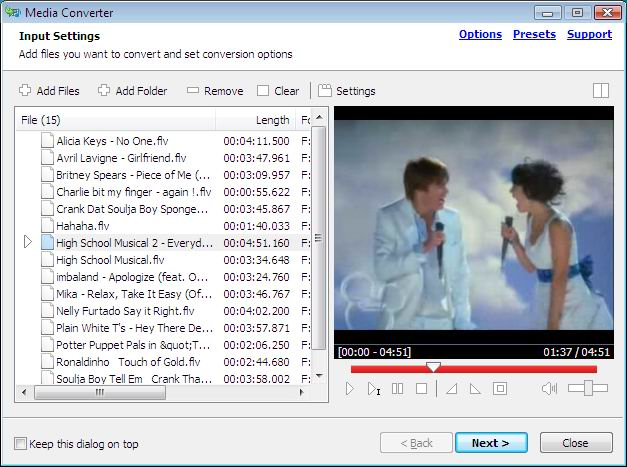The width and height of the screenshot is (627, 467).
Task: Click the Back button
Action: point(416,443)
